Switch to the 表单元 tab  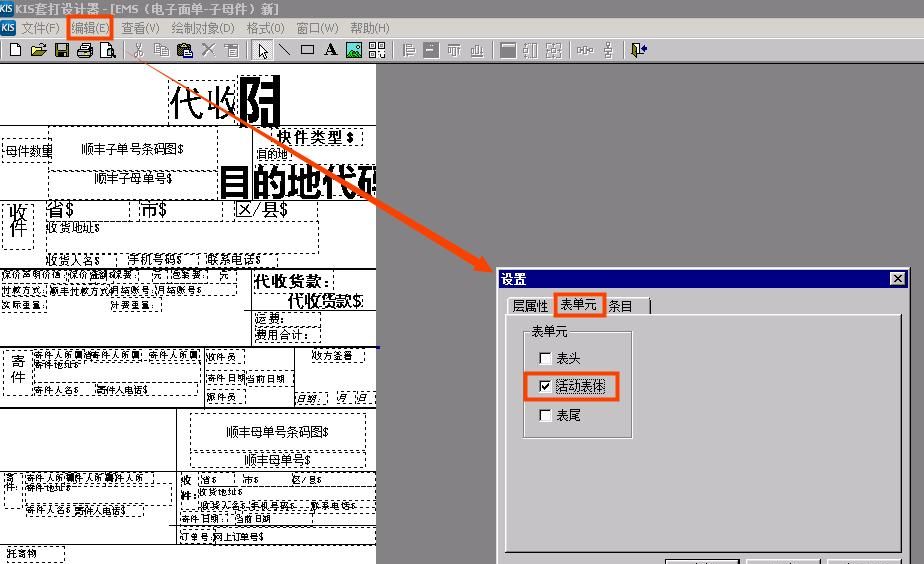pyautogui.click(x=579, y=304)
